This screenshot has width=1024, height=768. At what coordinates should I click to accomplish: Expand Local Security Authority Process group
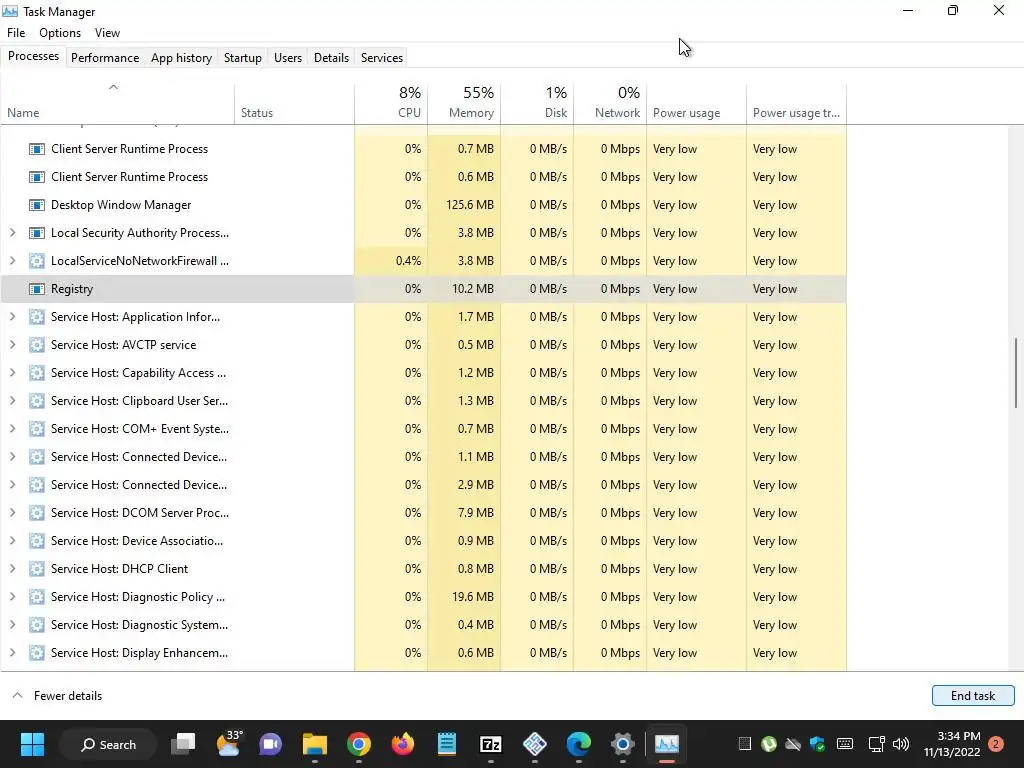[12, 233]
